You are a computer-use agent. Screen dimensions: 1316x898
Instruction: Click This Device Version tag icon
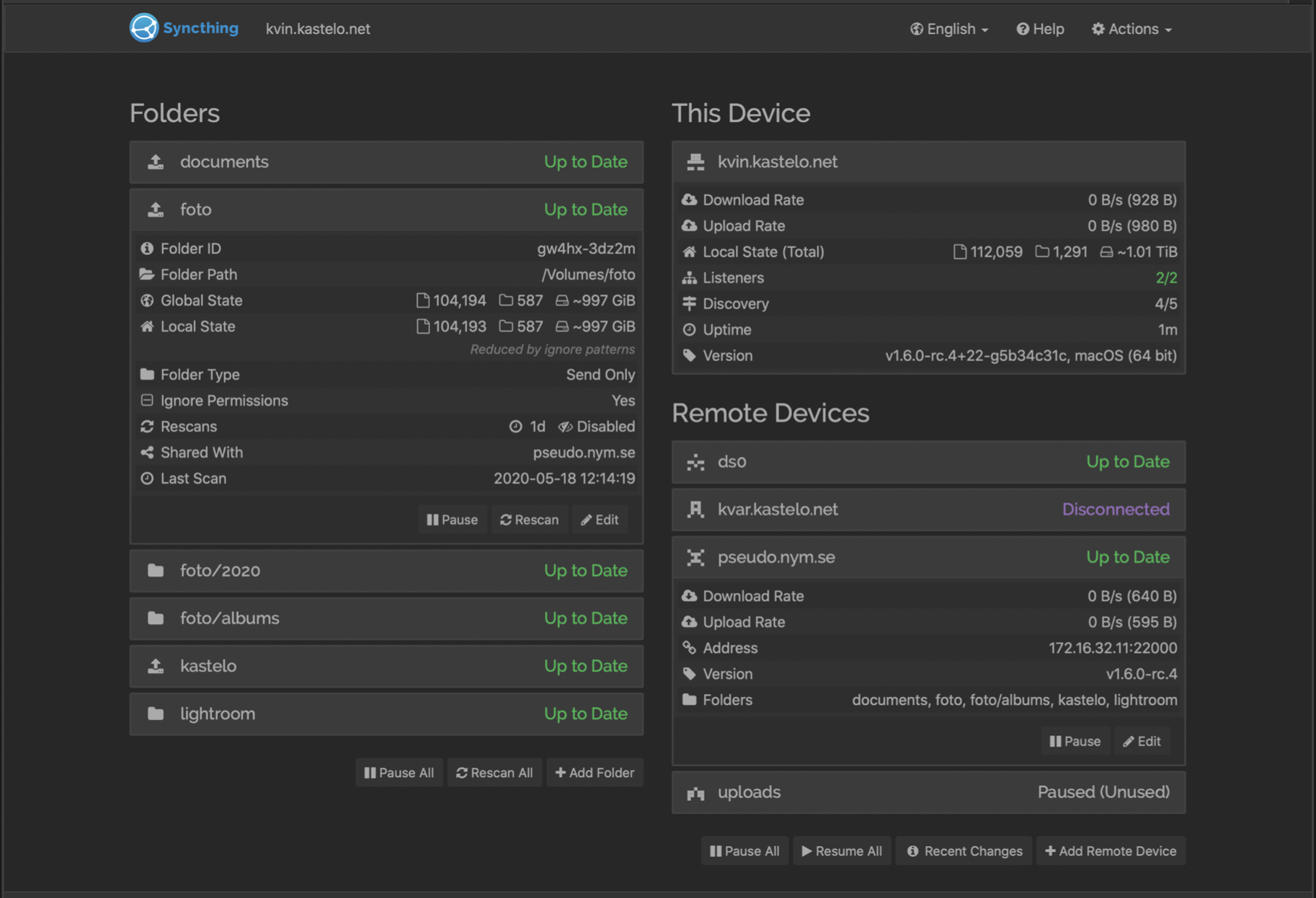click(x=690, y=355)
